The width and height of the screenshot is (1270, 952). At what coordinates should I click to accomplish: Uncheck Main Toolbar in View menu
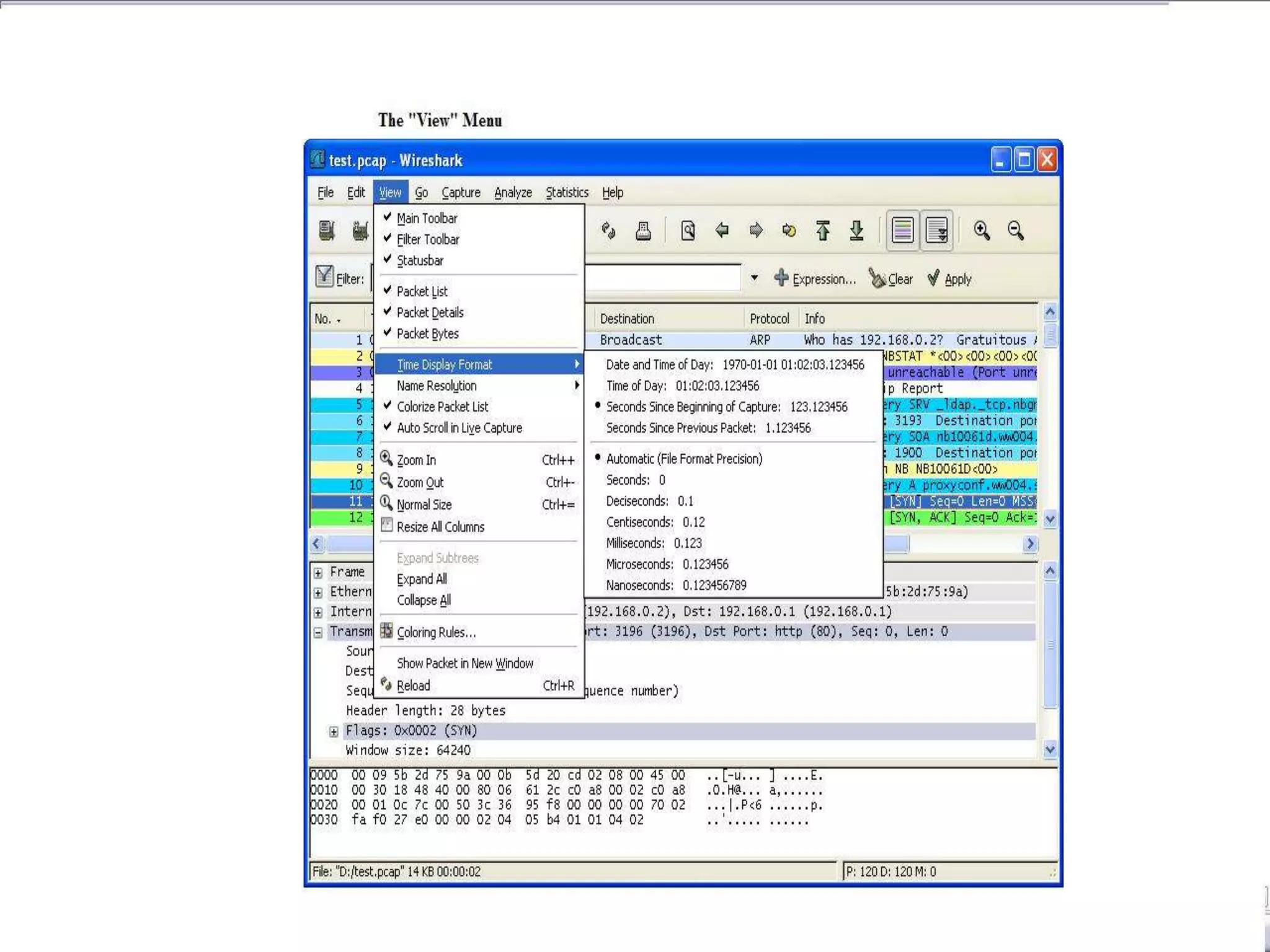[427, 218]
